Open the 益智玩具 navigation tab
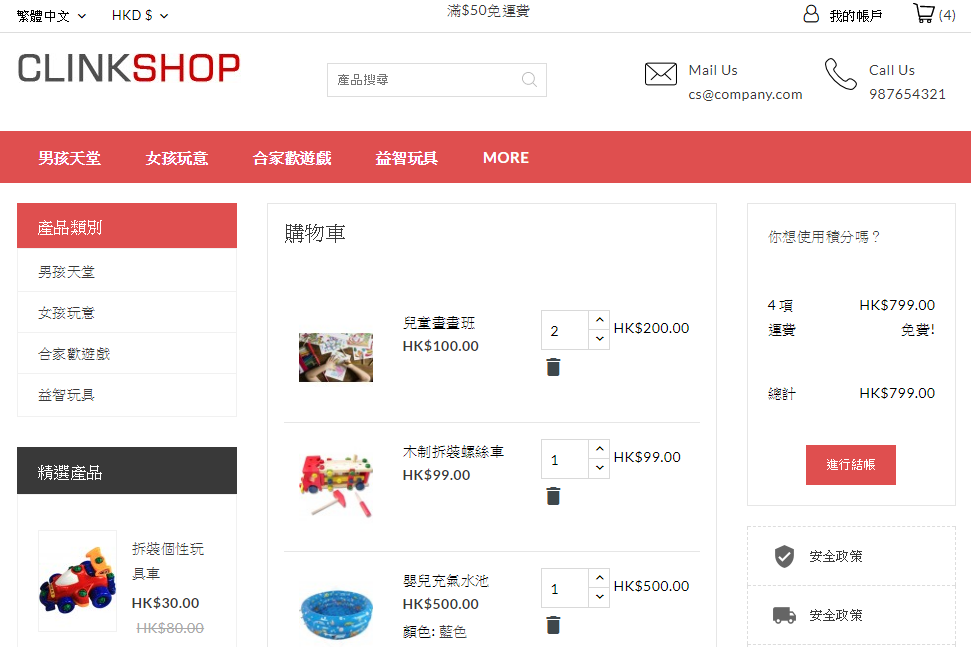This screenshot has height=647, width=971. pos(406,157)
